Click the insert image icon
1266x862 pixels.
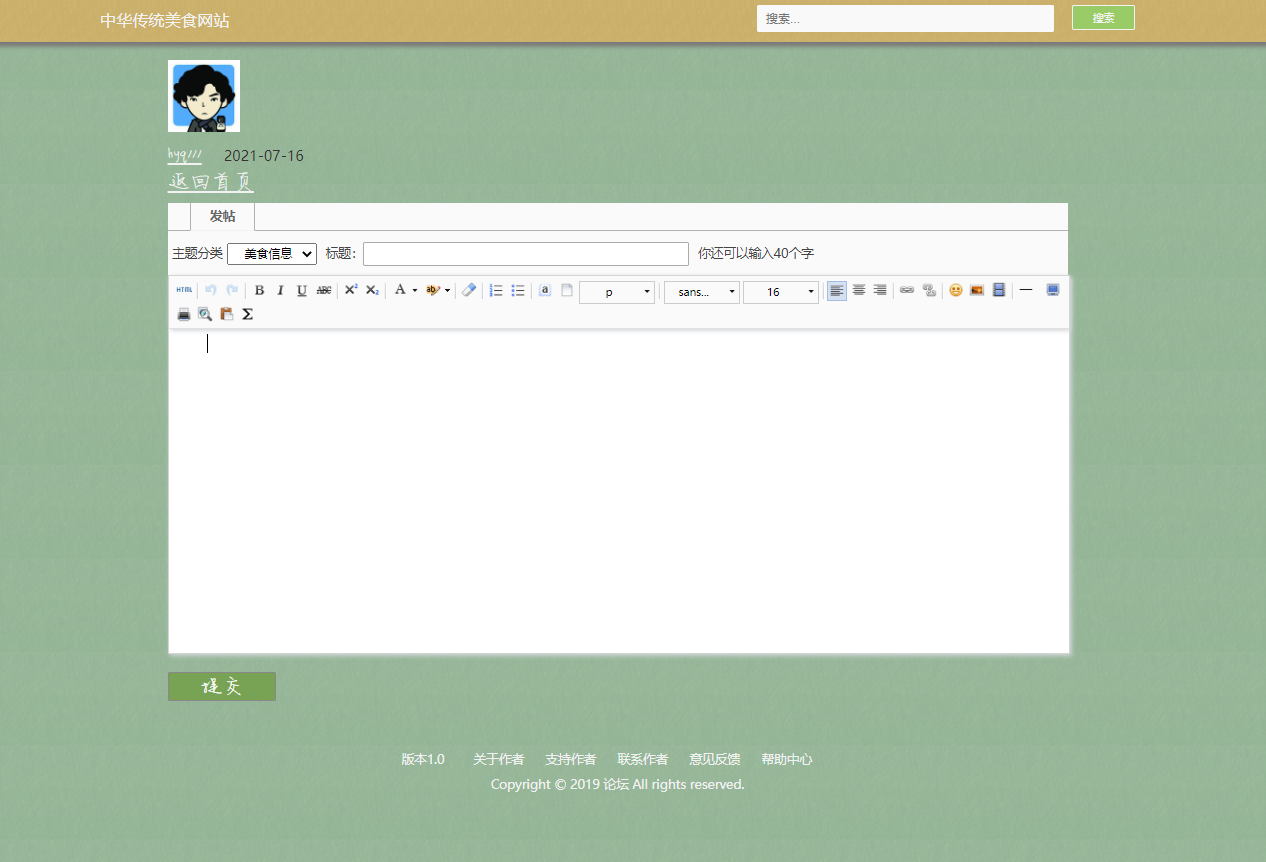pos(977,290)
